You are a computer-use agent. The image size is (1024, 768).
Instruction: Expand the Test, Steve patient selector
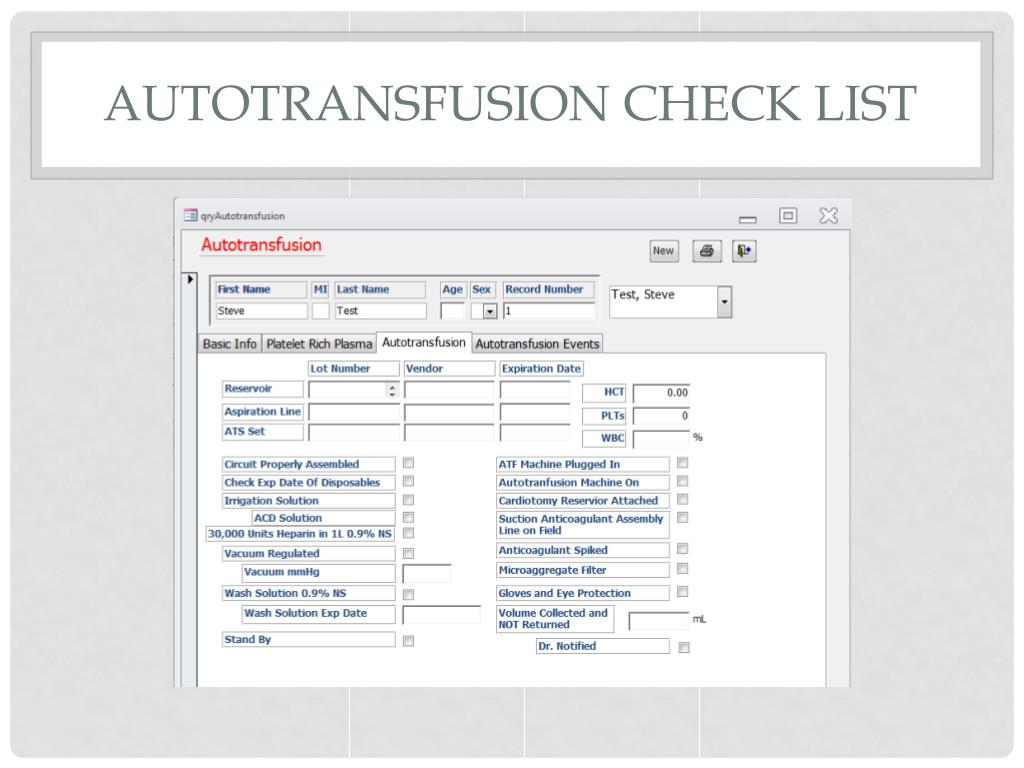pyautogui.click(x=724, y=302)
